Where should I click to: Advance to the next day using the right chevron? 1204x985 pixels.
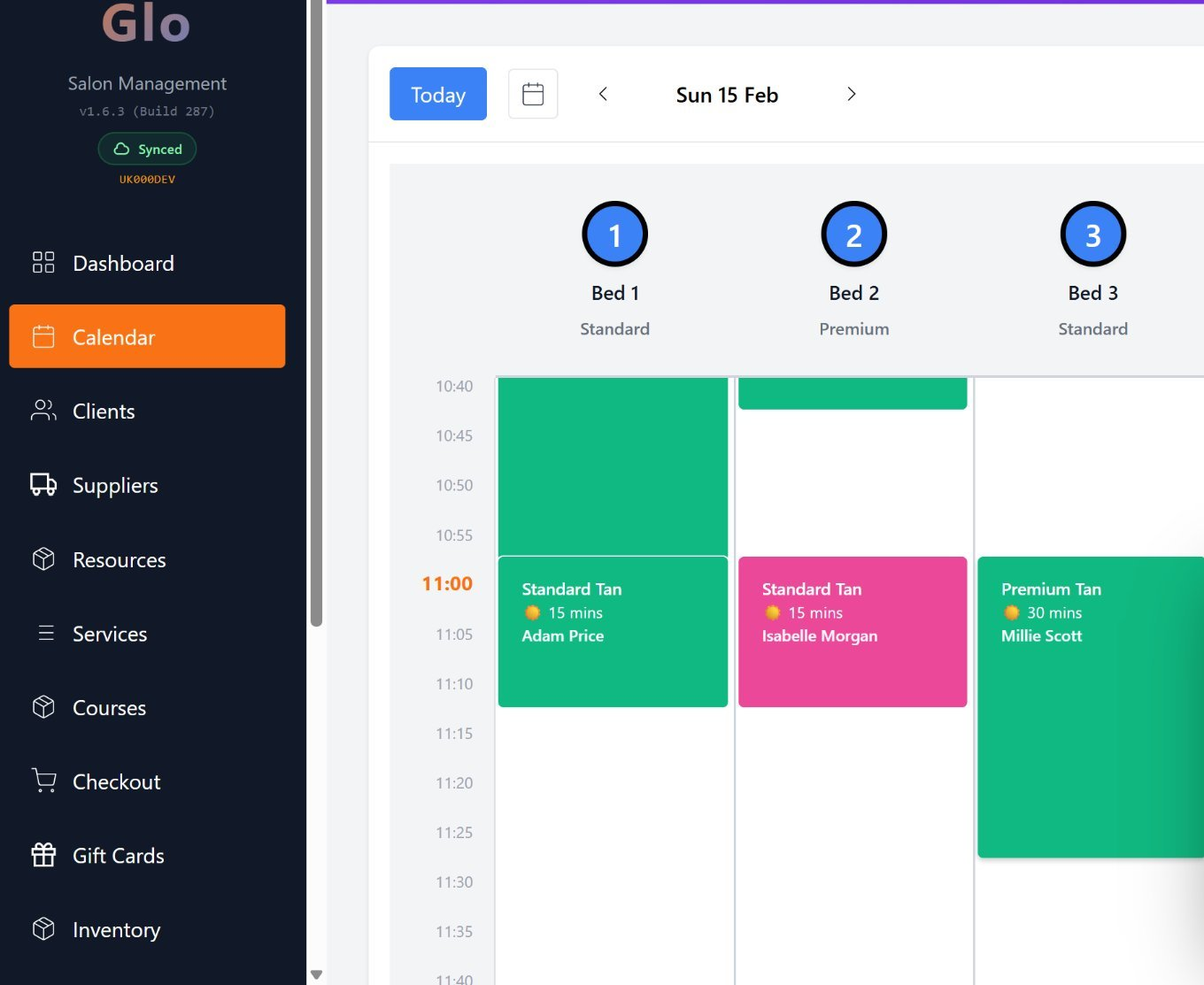(851, 94)
